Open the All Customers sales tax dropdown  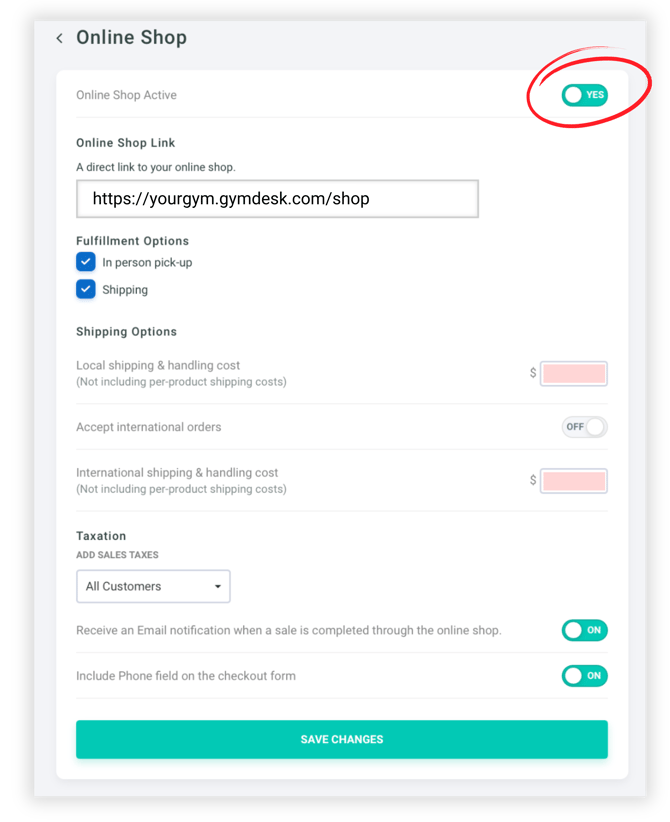pyautogui.click(x=153, y=587)
